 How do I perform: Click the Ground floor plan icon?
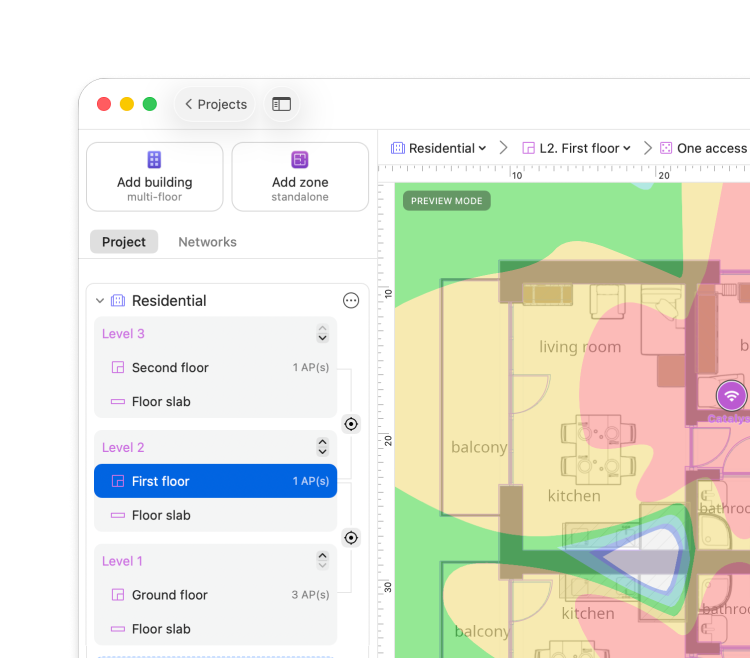tap(118, 595)
